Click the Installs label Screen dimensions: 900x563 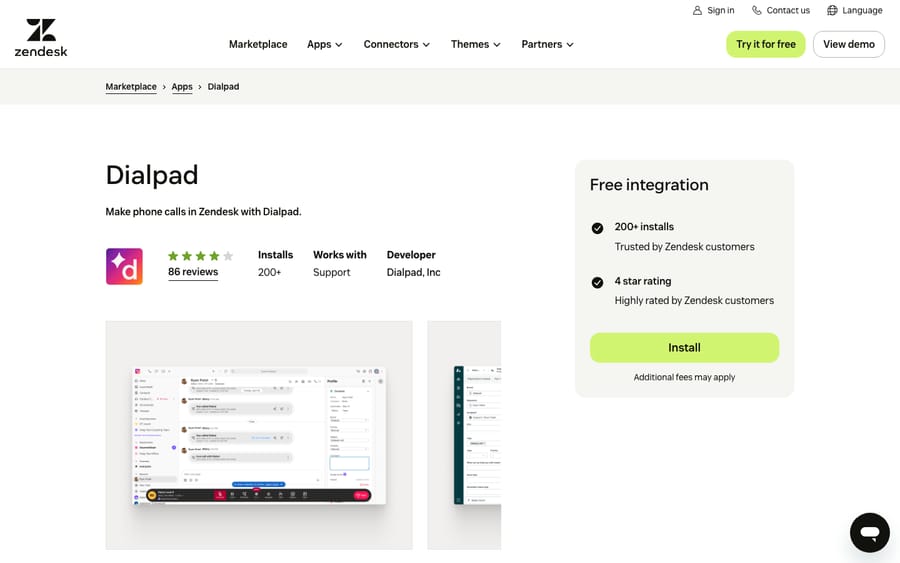point(276,255)
